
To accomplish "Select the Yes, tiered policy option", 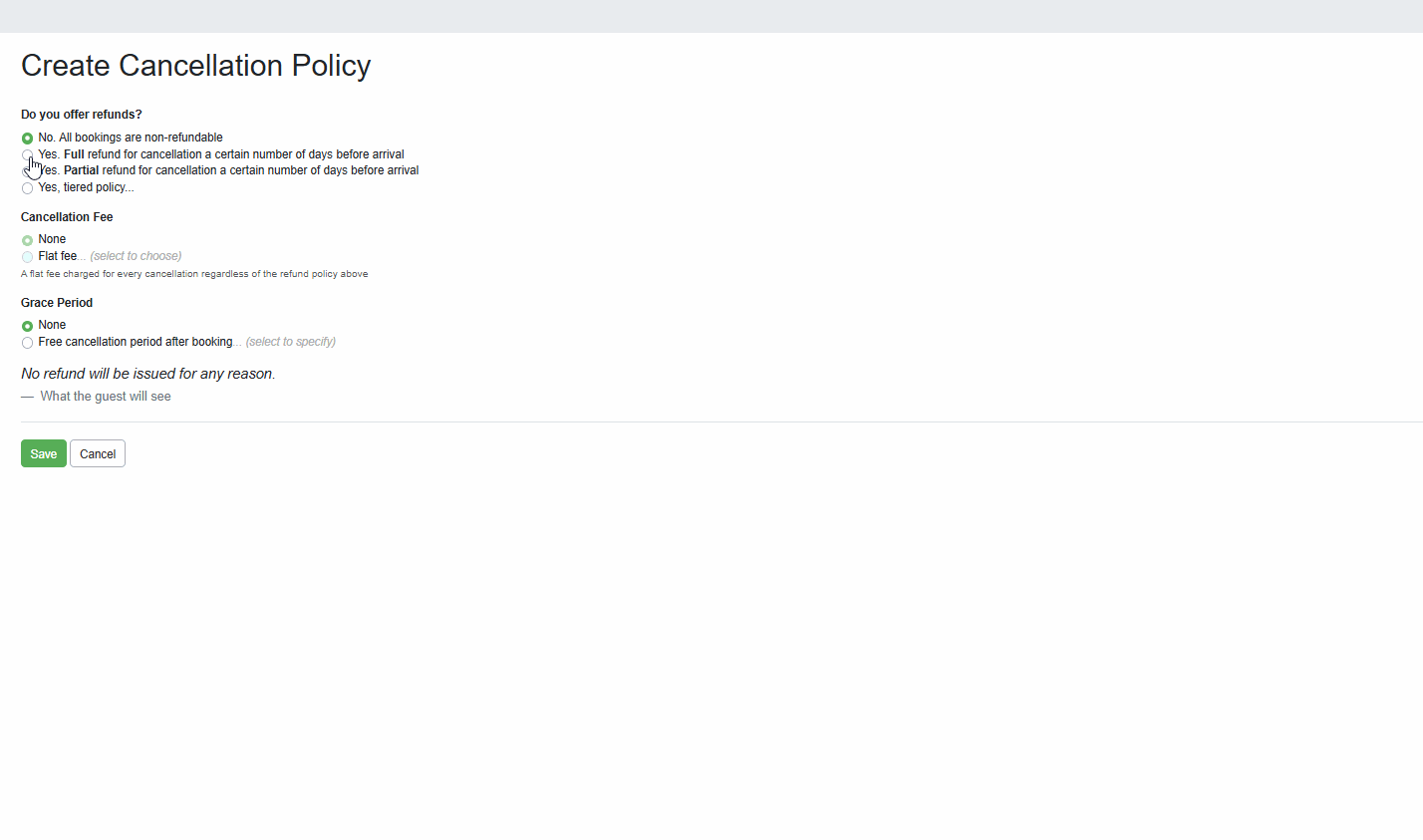I will pyautogui.click(x=27, y=187).
